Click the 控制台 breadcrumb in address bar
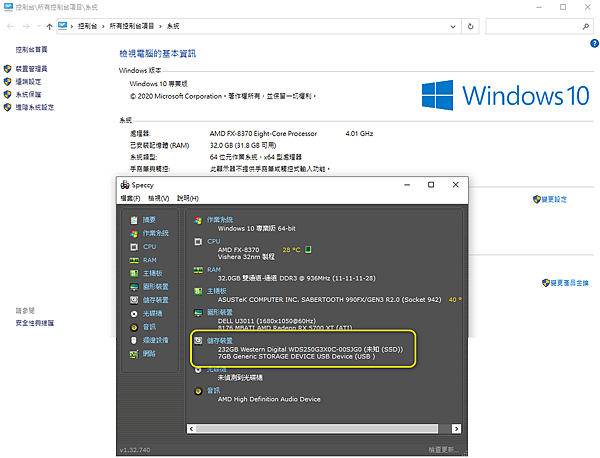Screen dimensions: 600x458 (x=87, y=26)
